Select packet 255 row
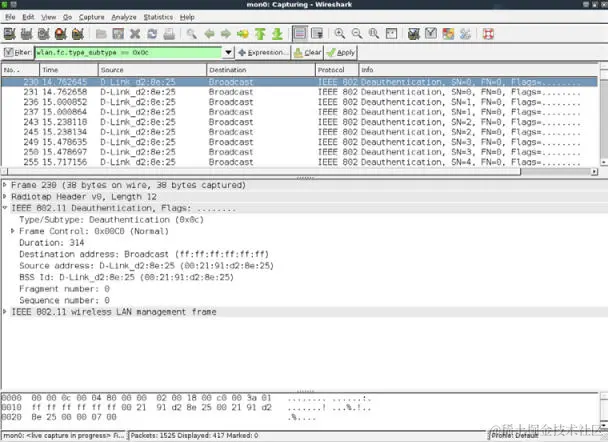 click(x=299, y=162)
